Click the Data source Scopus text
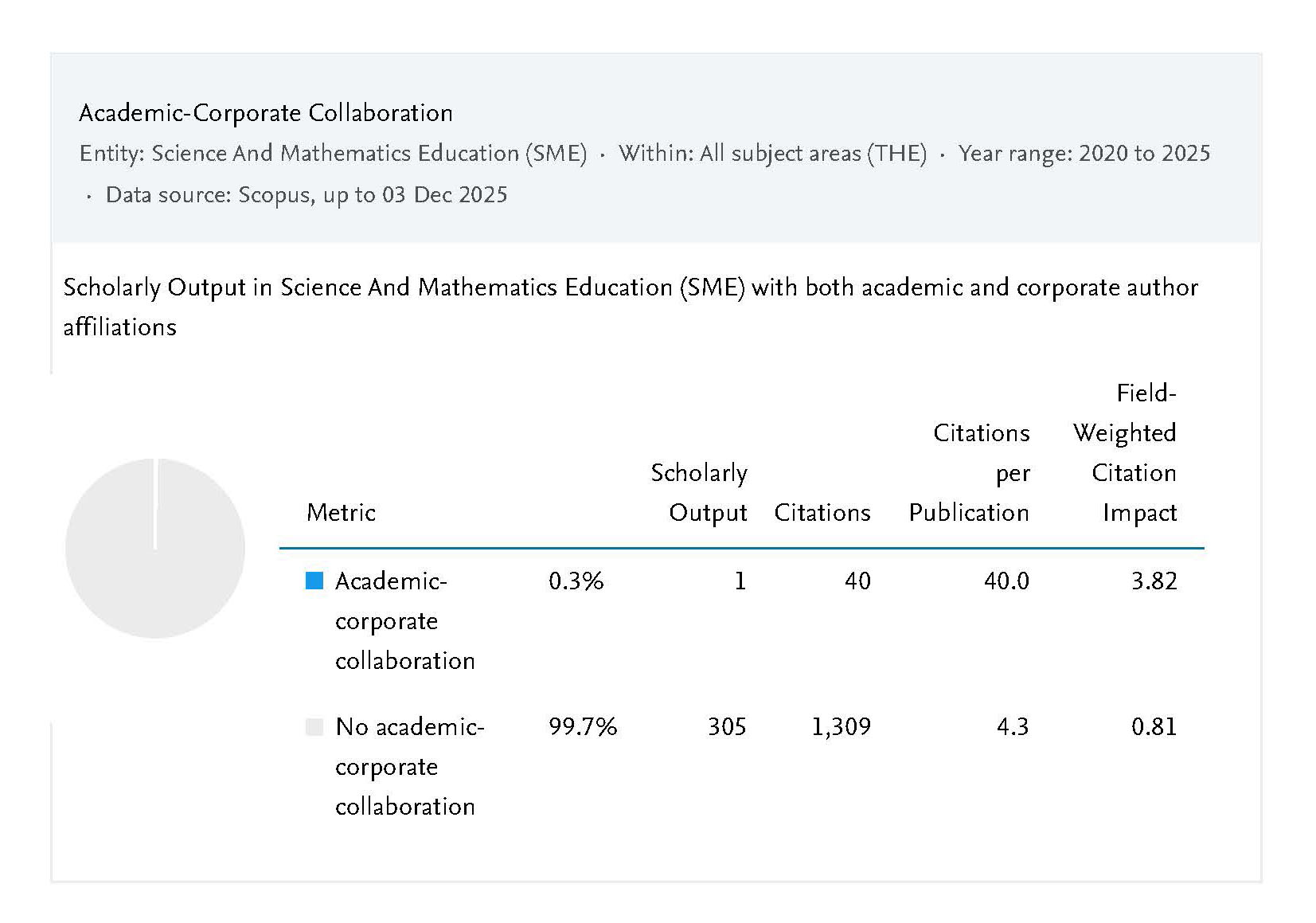Image resolution: width=1316 pixels, height=923 pixels. 306,194
